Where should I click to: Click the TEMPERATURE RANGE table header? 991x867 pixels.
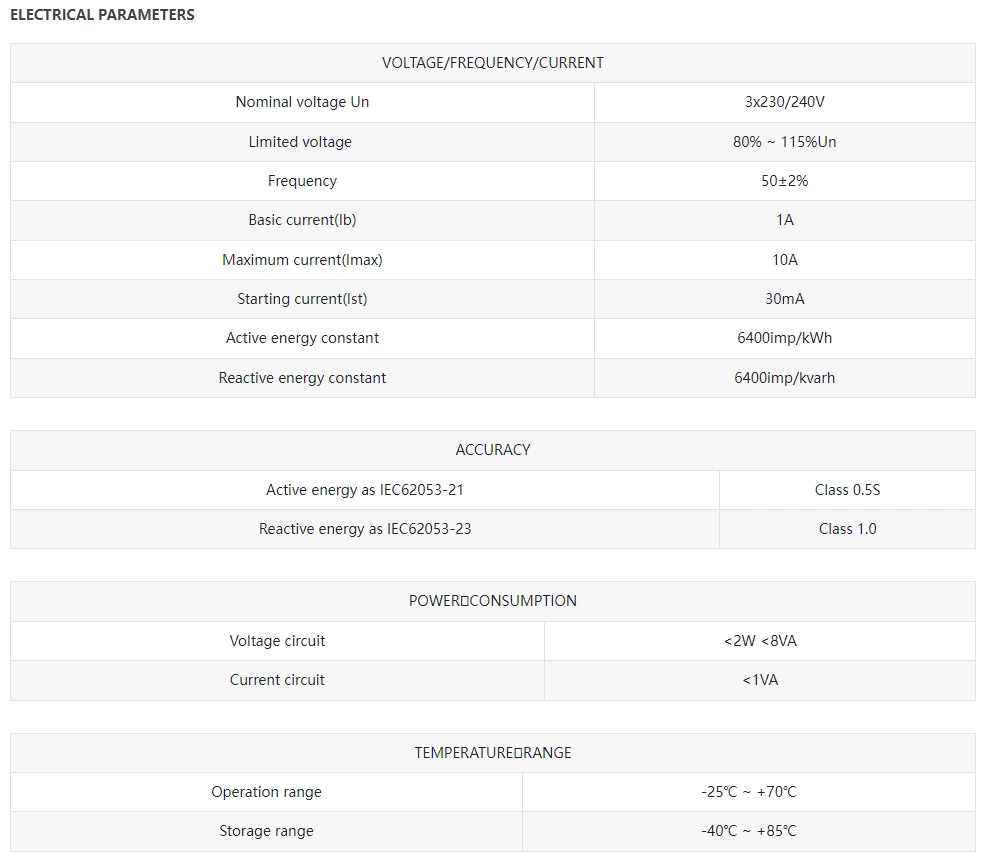pyautogui.click(x=493, y=753)
